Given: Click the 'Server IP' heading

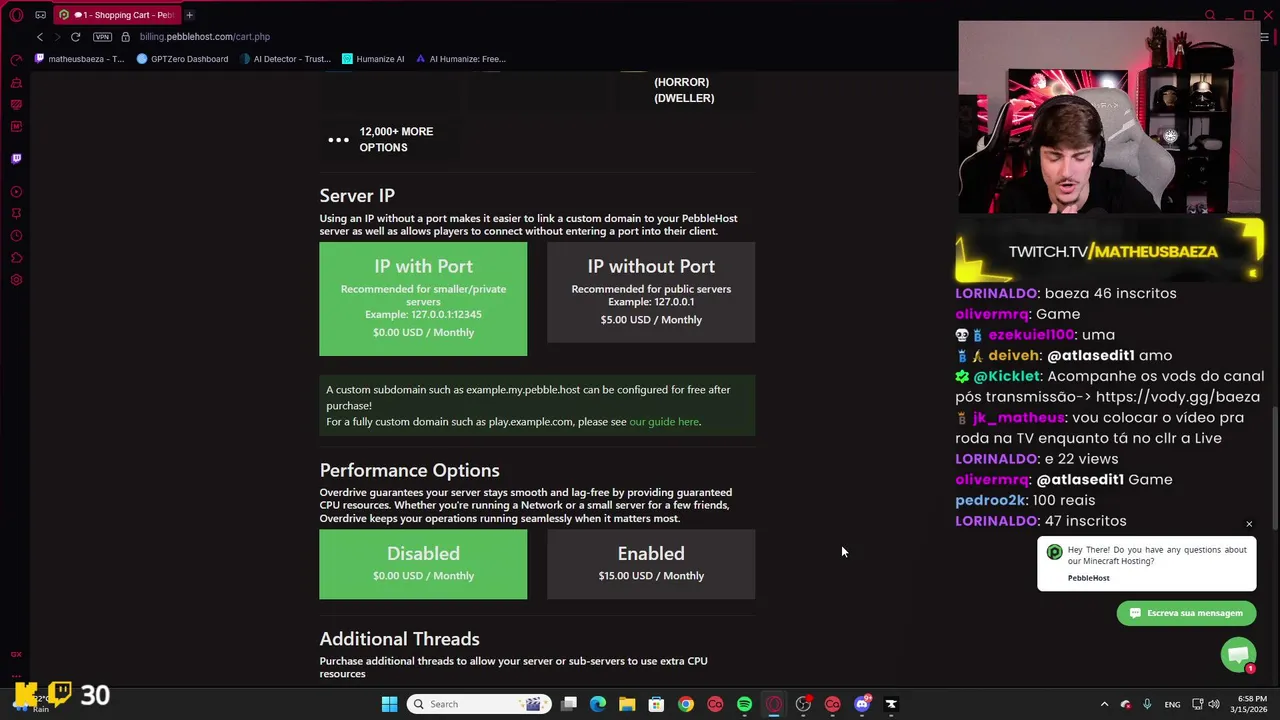Looking at the screenshot, I should pos(357,196).
